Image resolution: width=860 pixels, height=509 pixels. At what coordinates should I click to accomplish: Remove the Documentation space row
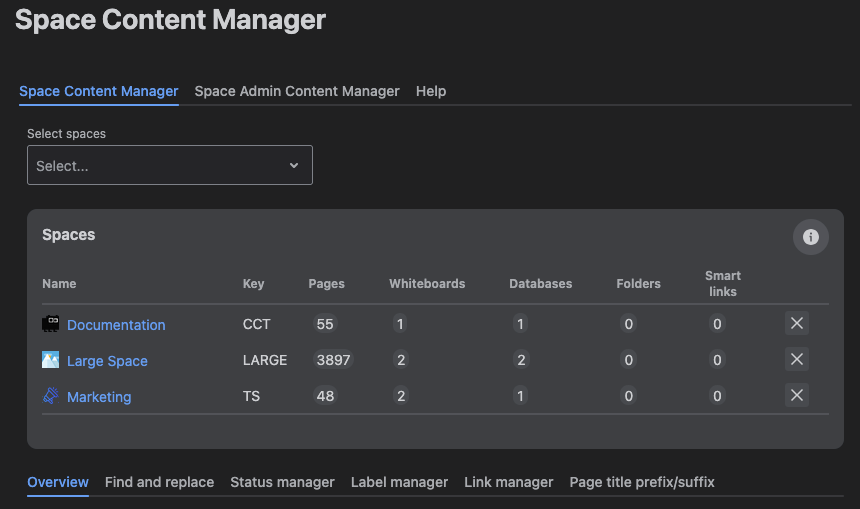(x=796, y=323)
